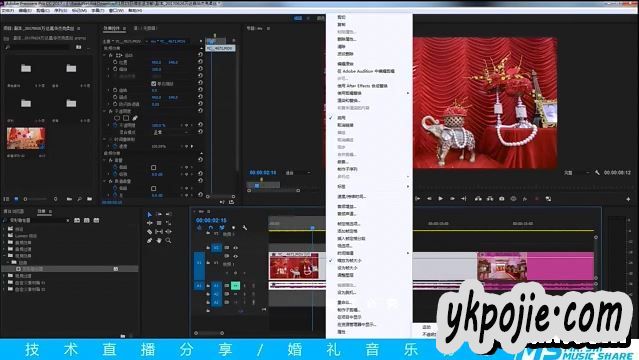Unmute the green-highlighted A1 mute button

pos(235,285)
